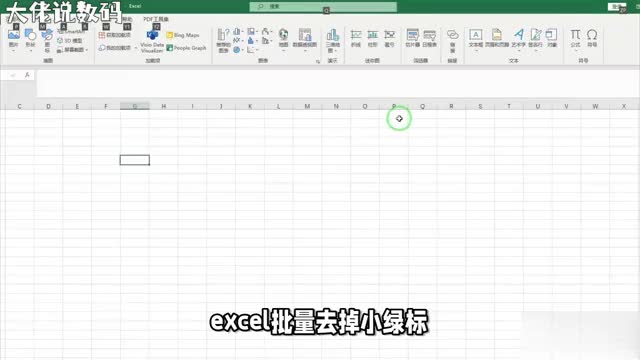Open the pie chart dropdown
Image resolution: width=640 pixels, height=360 pixels.
pos(238,50)
